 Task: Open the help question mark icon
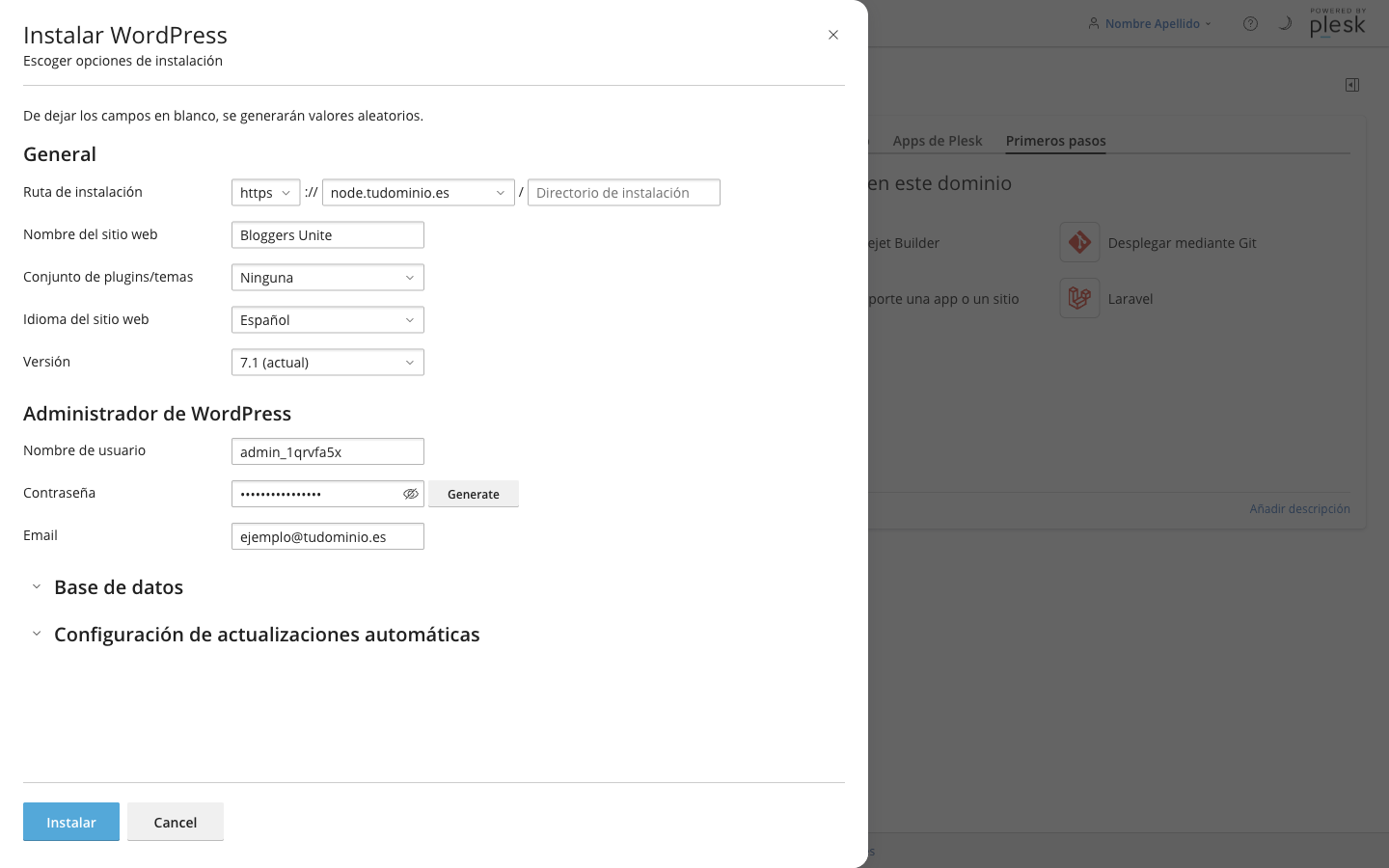click(x=1250, y=24)
